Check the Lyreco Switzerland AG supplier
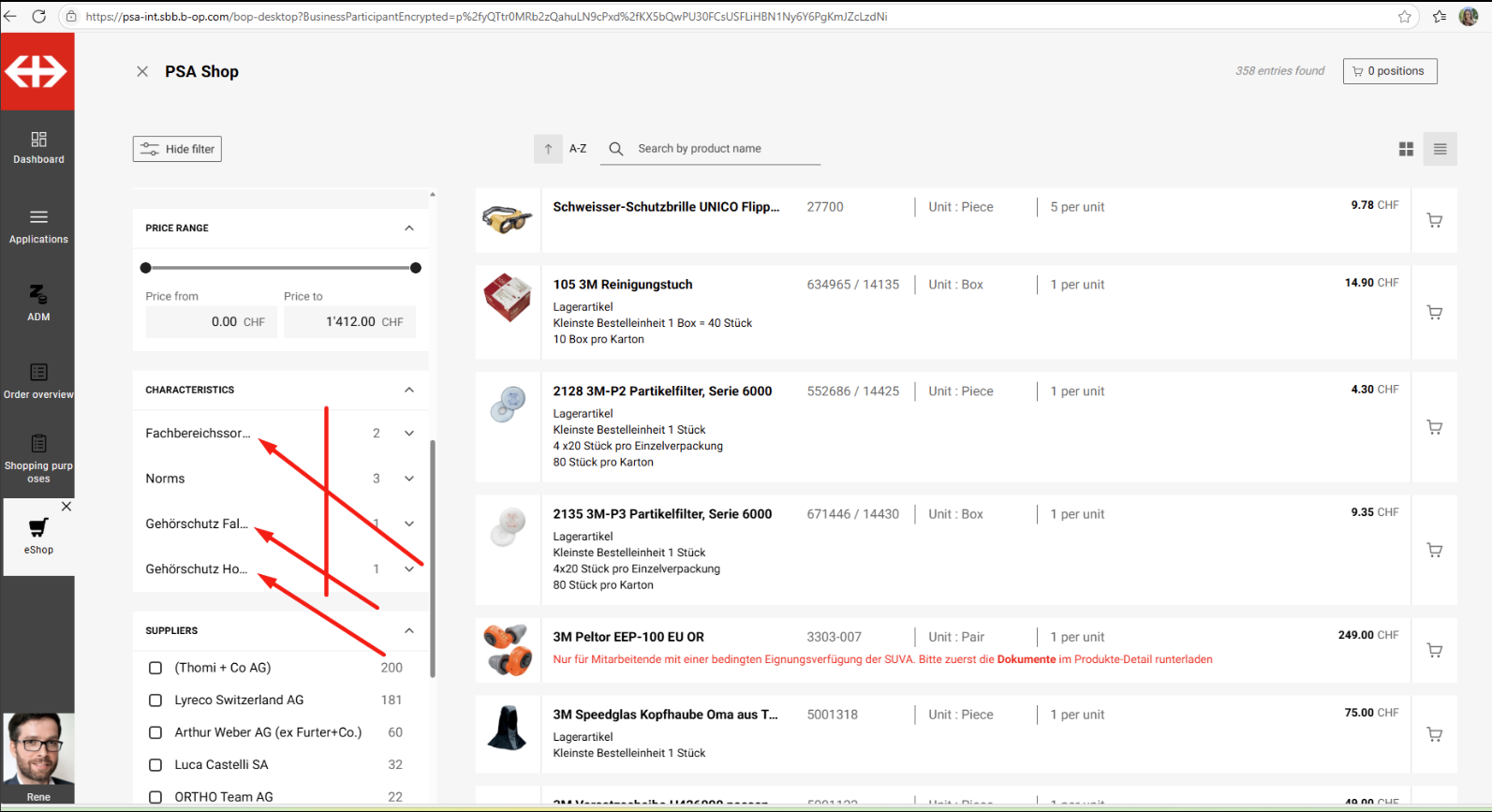The image size is (1492, 812). 155,701
